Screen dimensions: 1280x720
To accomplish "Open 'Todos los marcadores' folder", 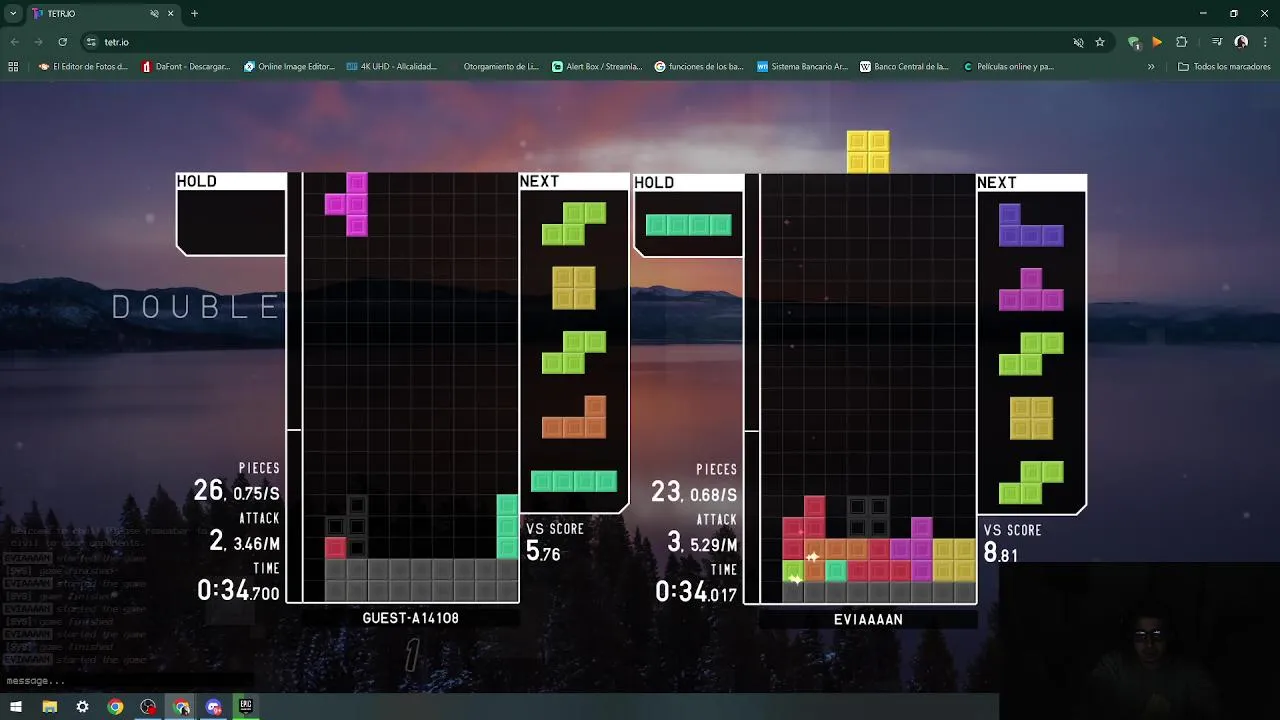I will click(x=1224, y=67).
